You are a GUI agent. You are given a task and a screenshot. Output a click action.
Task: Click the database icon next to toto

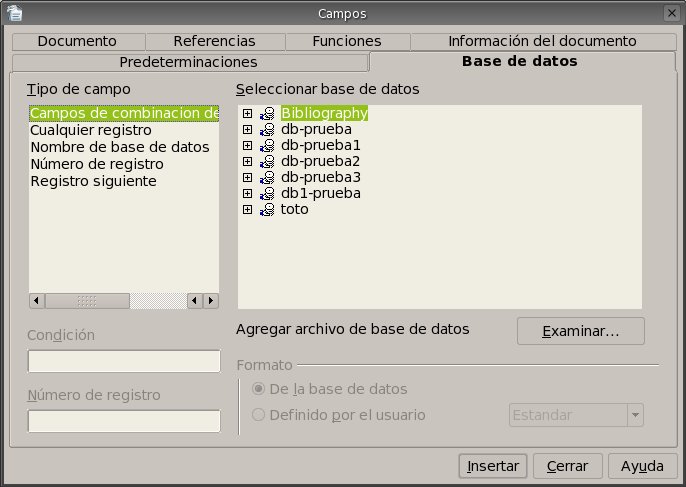pos(267,210)
